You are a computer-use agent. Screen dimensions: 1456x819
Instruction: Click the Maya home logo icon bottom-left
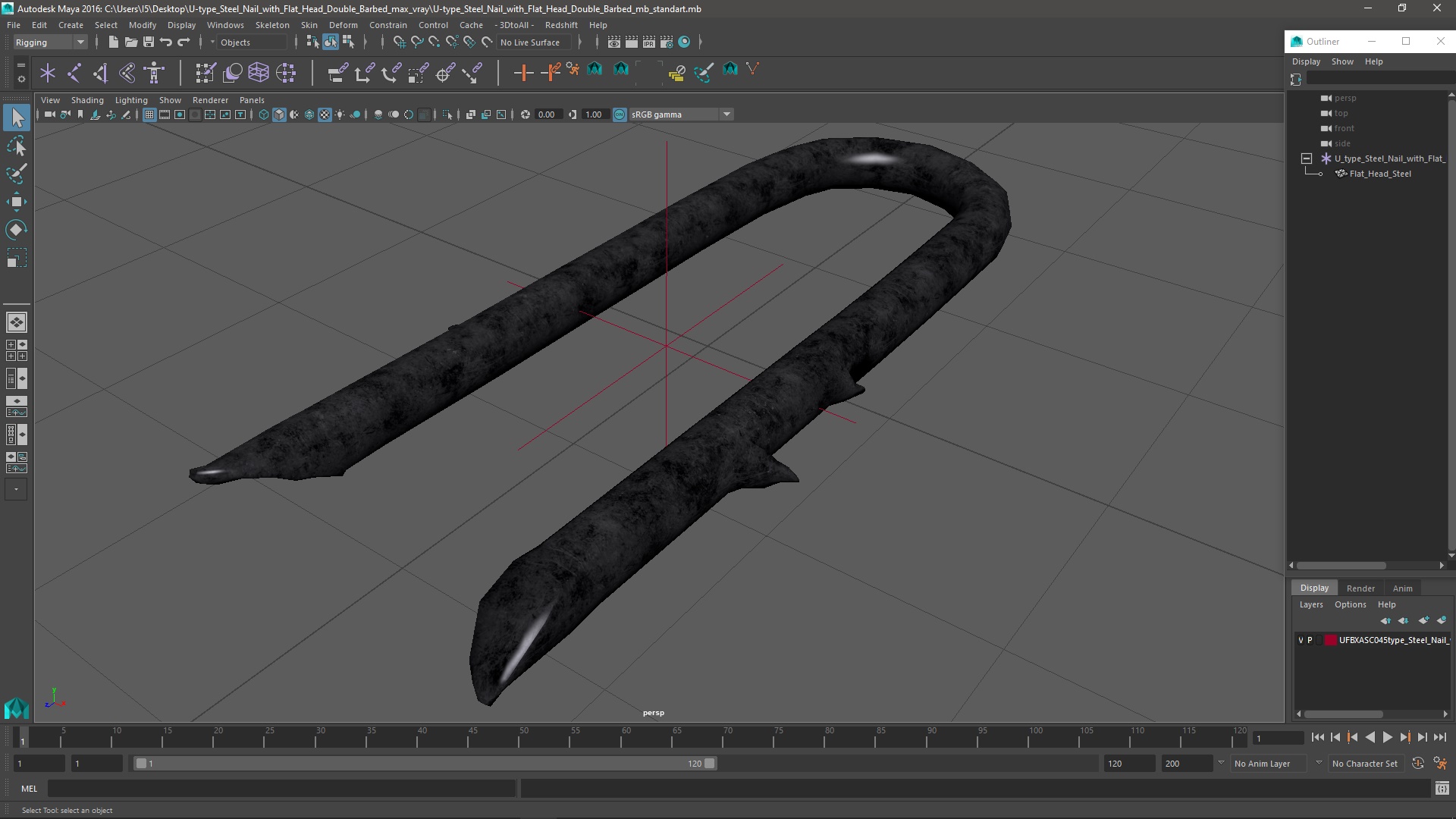pos(17,708)
